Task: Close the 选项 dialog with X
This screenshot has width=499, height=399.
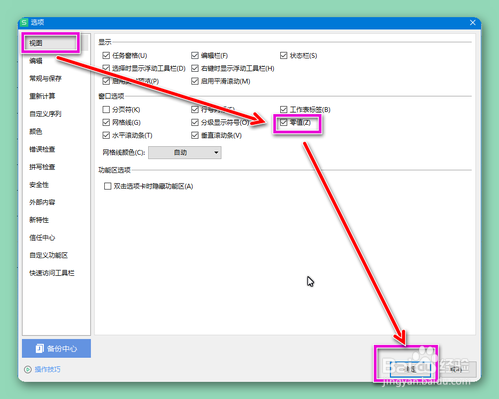Action: (473, 22)
